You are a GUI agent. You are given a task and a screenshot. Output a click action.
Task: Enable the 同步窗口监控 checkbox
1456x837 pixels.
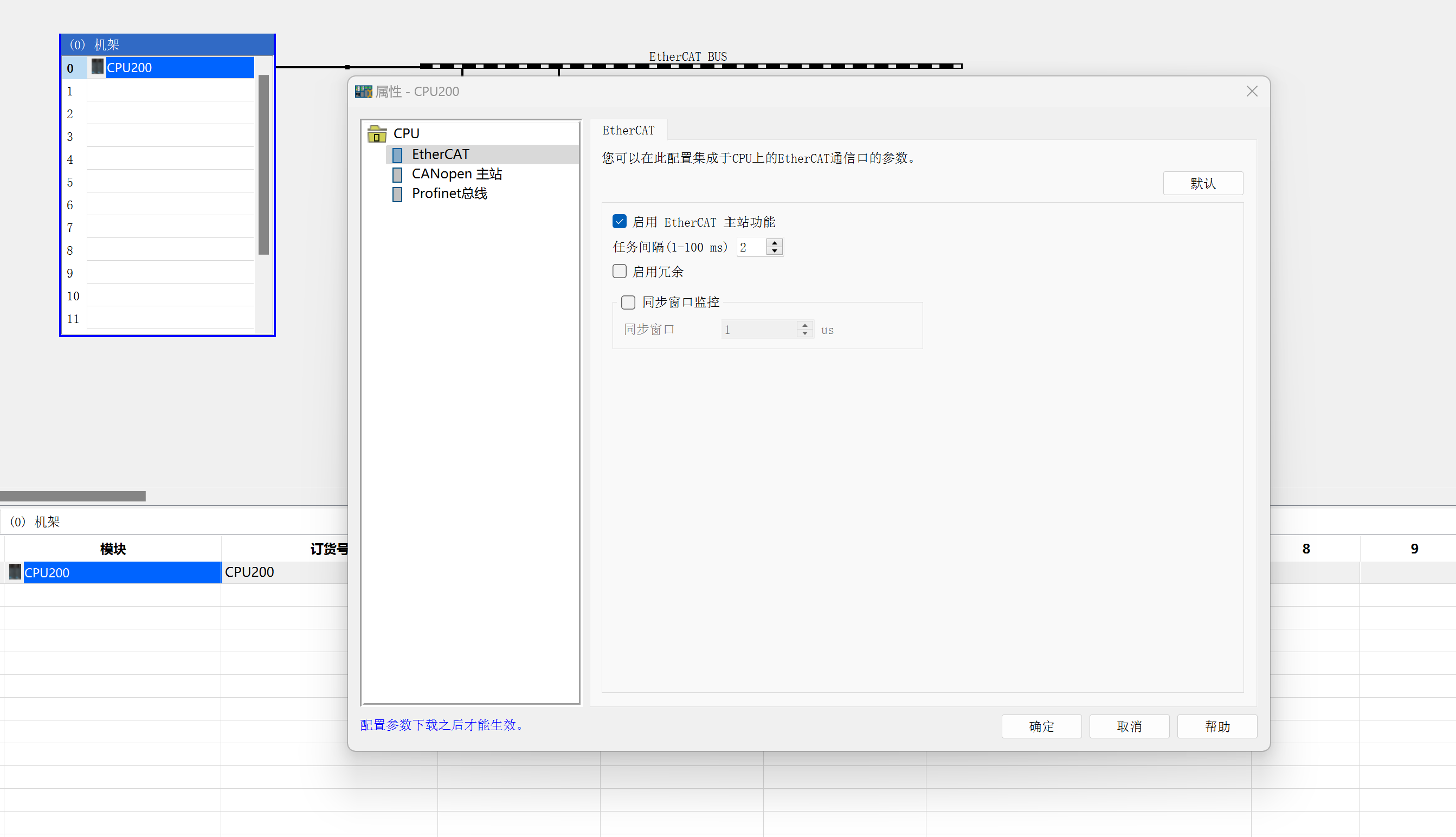(628, 302)
